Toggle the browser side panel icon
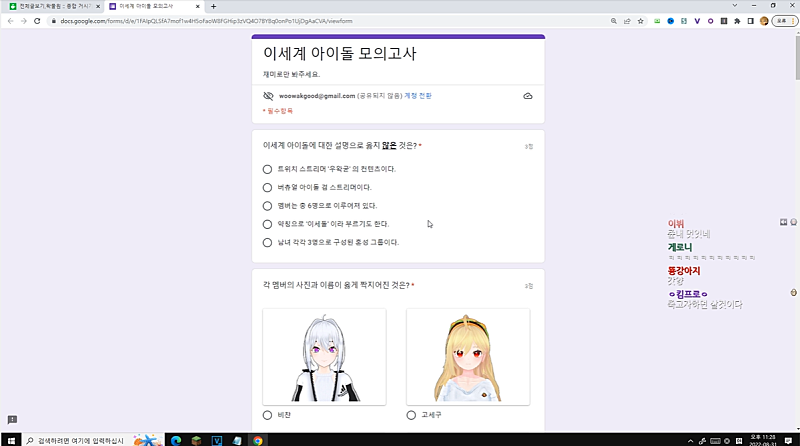 coord(751,21)
